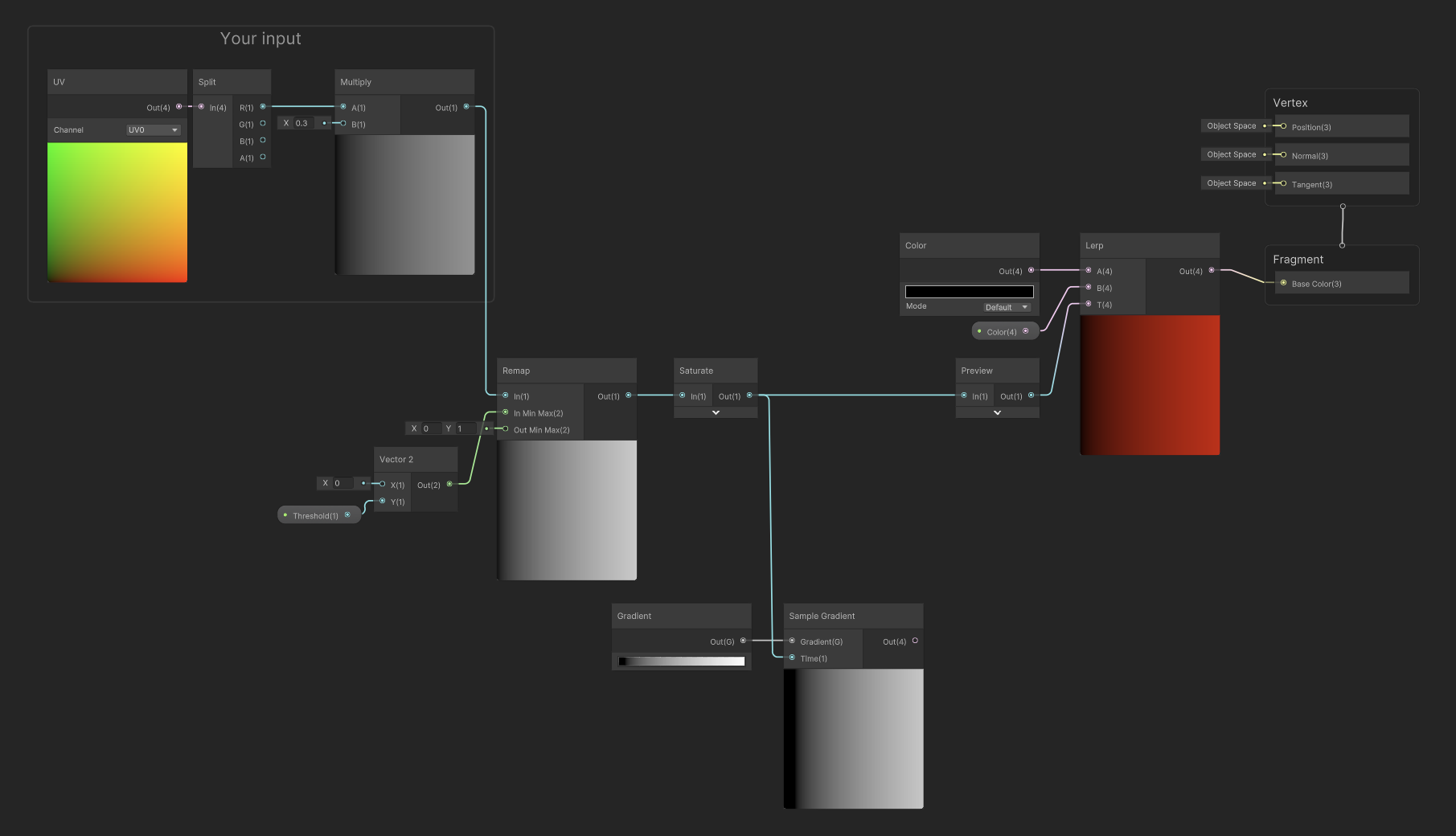Click the Out(4) port on the UV node

180,106
